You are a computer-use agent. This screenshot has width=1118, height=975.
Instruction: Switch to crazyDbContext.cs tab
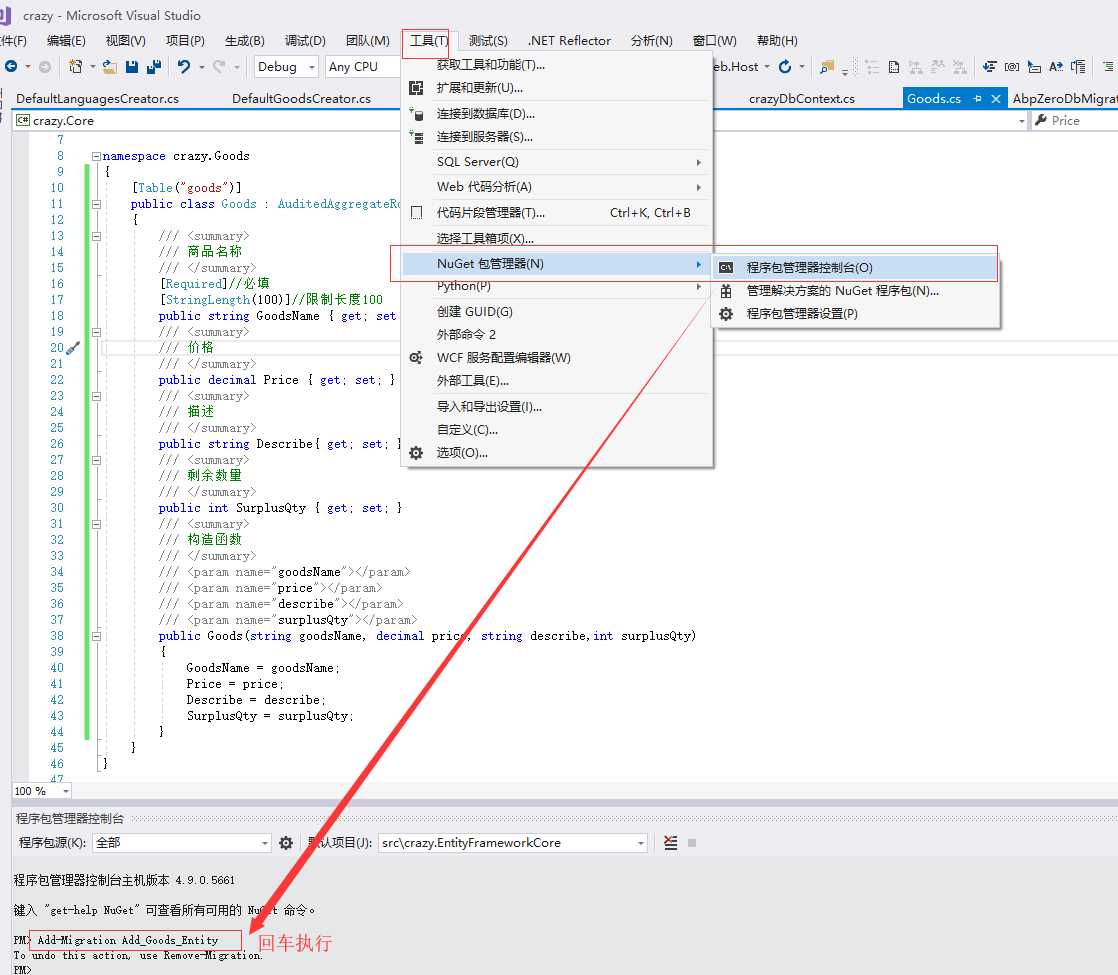point(801,98)
